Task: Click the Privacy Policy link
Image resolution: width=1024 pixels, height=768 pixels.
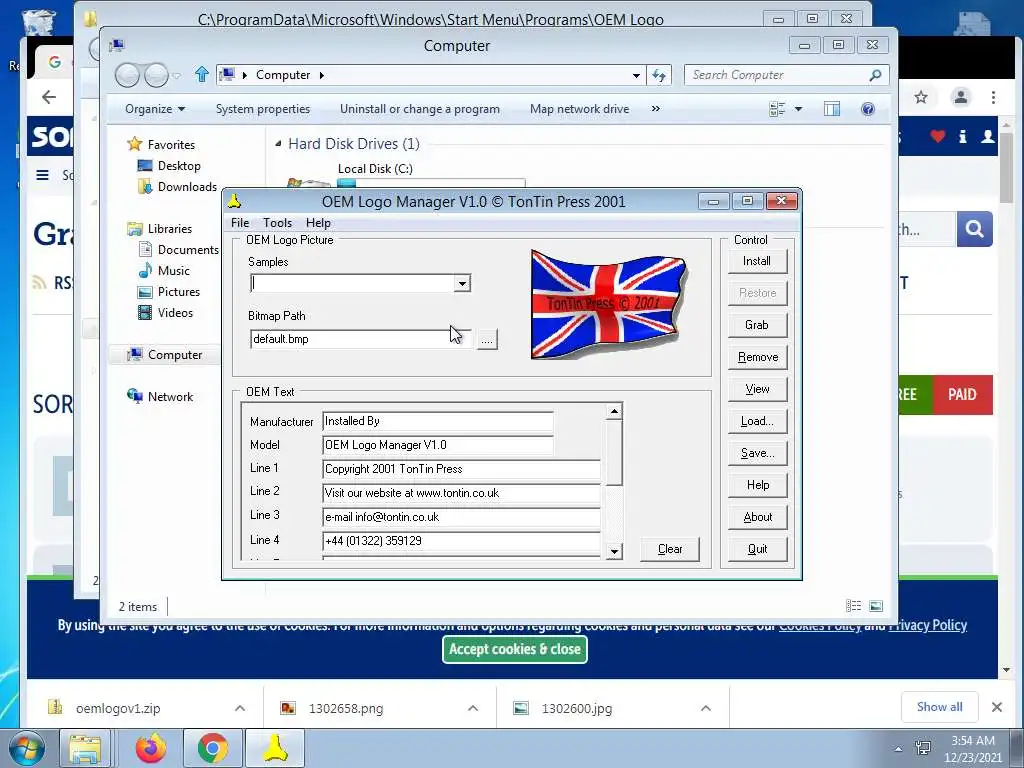Action: click(x=927, y=625)
